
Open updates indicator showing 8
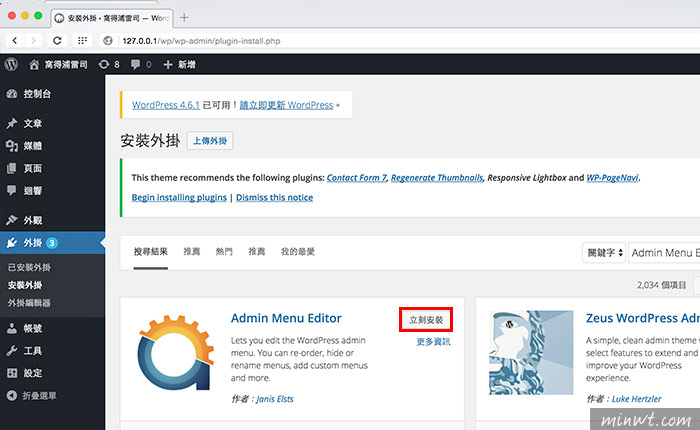(109, 65)
